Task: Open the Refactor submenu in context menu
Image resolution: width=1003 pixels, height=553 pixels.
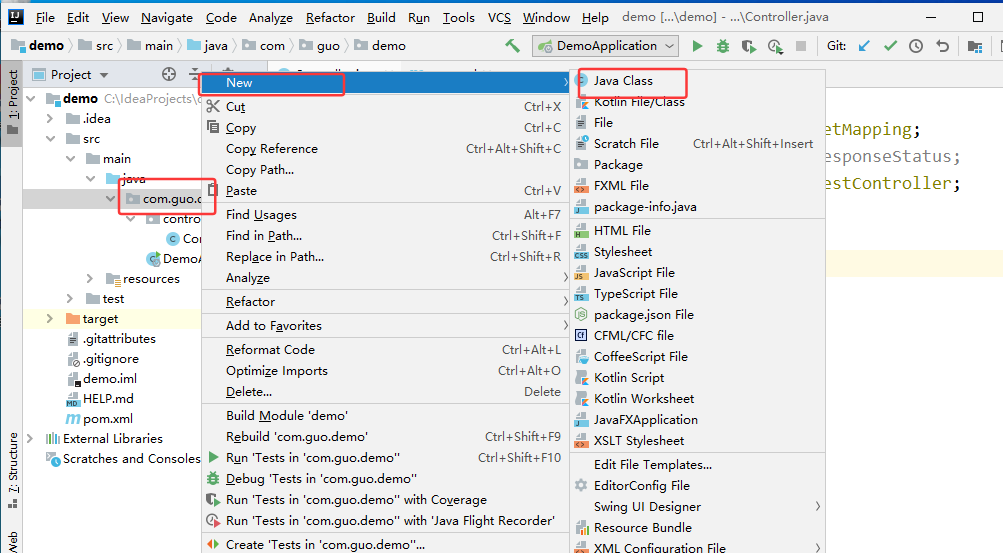Action: (x=386, y=302)
